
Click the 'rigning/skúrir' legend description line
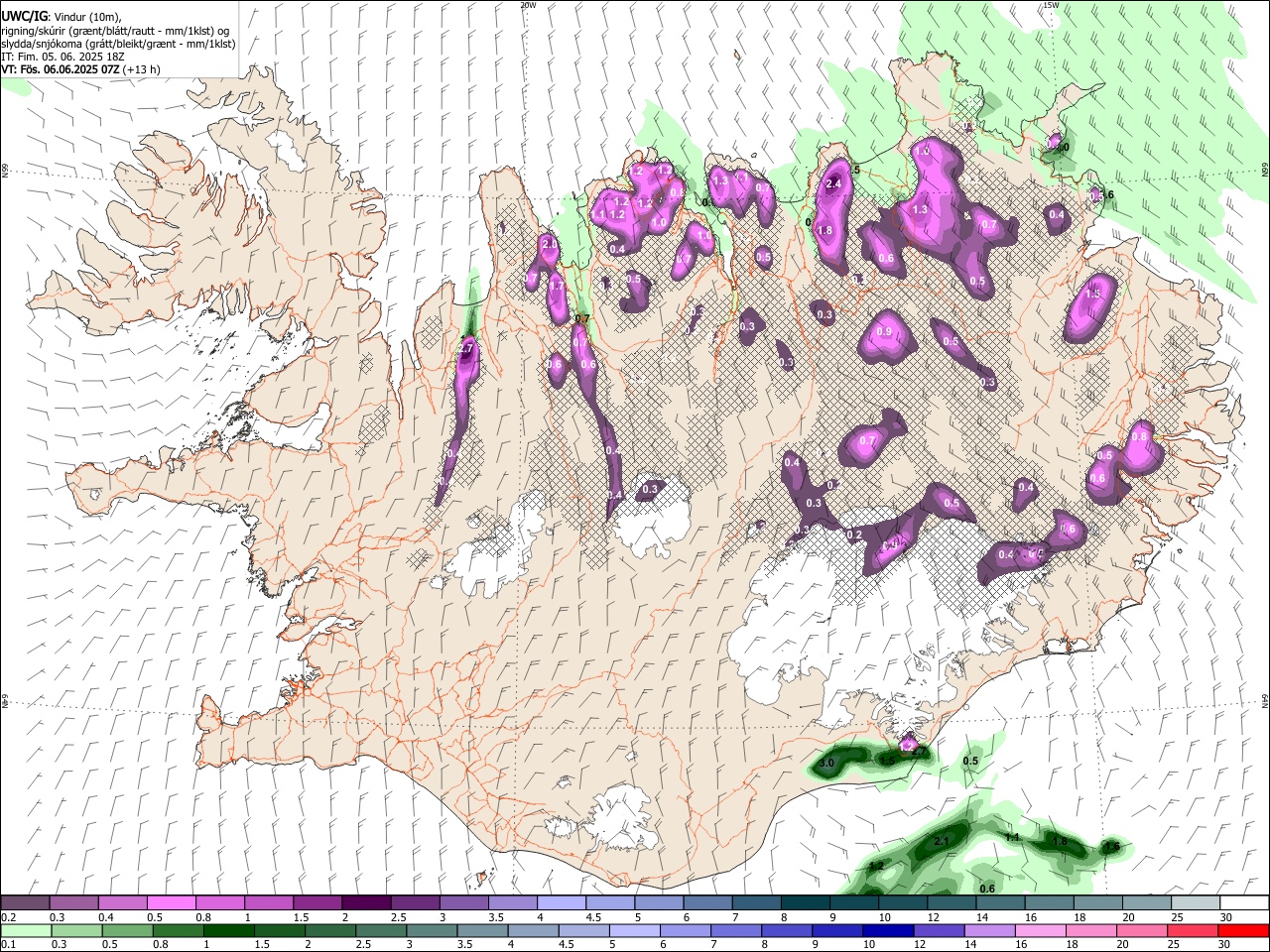click(x=117, y=31)
